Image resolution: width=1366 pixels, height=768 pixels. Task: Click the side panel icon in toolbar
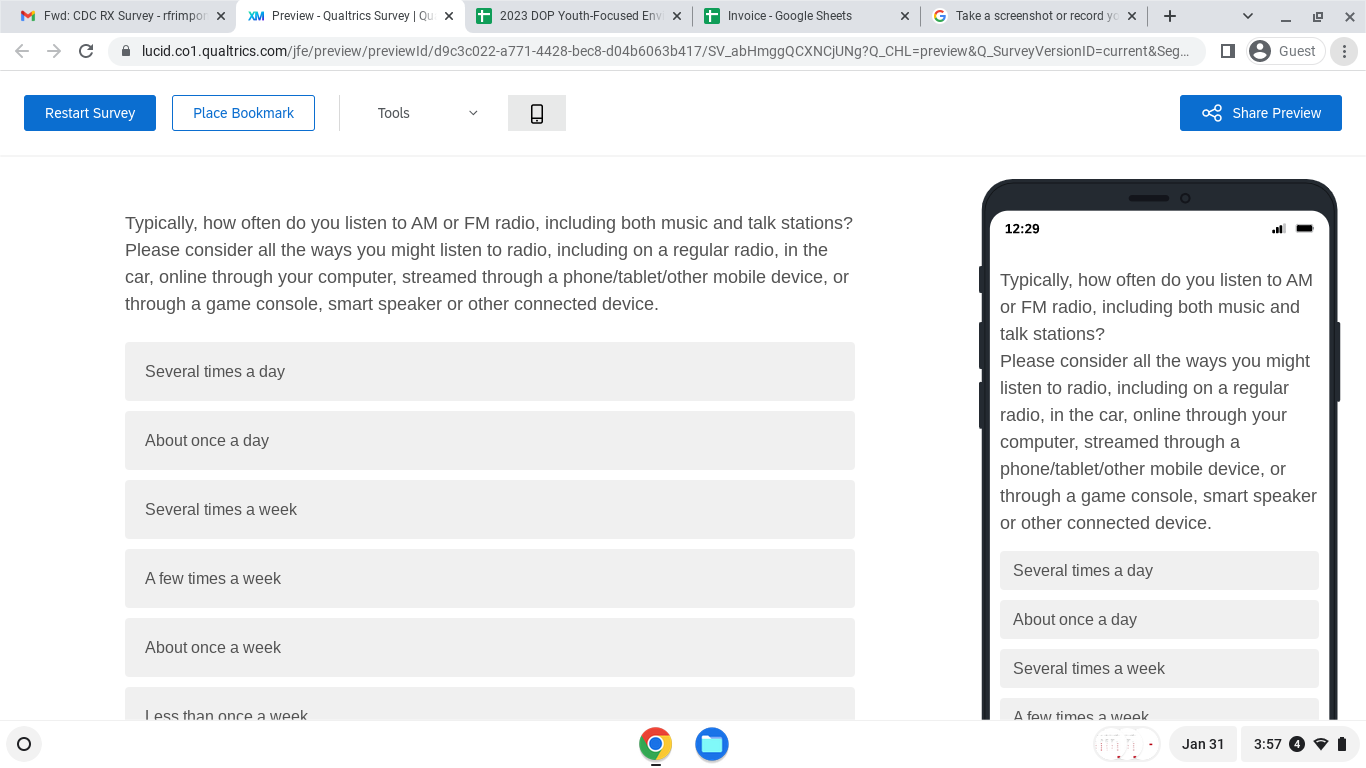1228,51
